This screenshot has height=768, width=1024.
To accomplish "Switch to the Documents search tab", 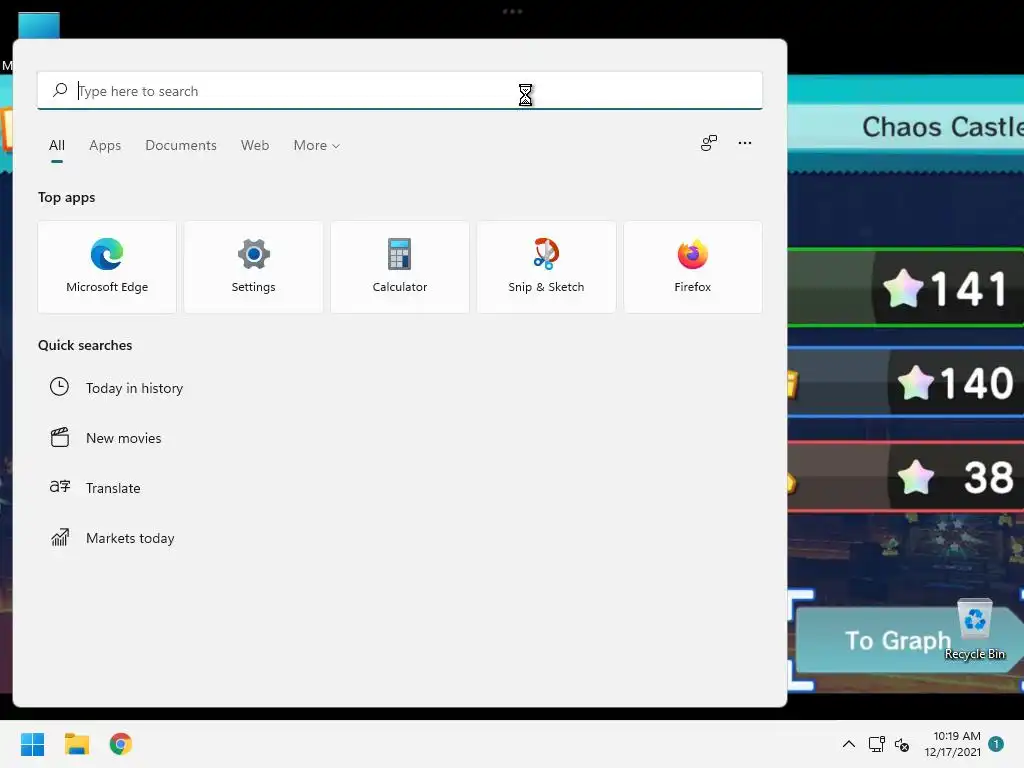I will pos(181,145).
